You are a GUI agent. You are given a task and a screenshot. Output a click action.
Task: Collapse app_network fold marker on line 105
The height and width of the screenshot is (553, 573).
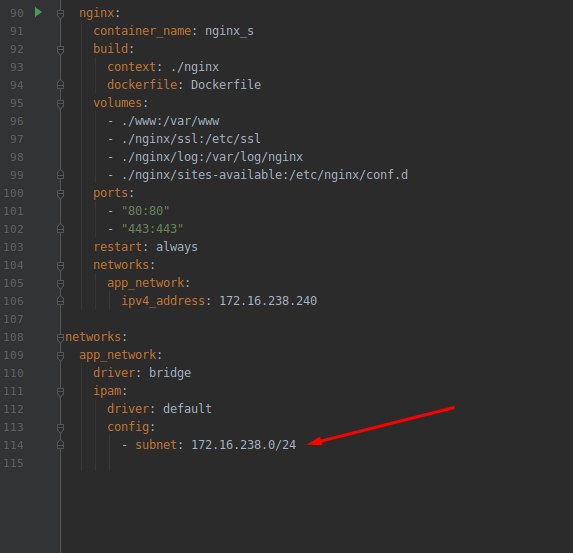[61, 284]
